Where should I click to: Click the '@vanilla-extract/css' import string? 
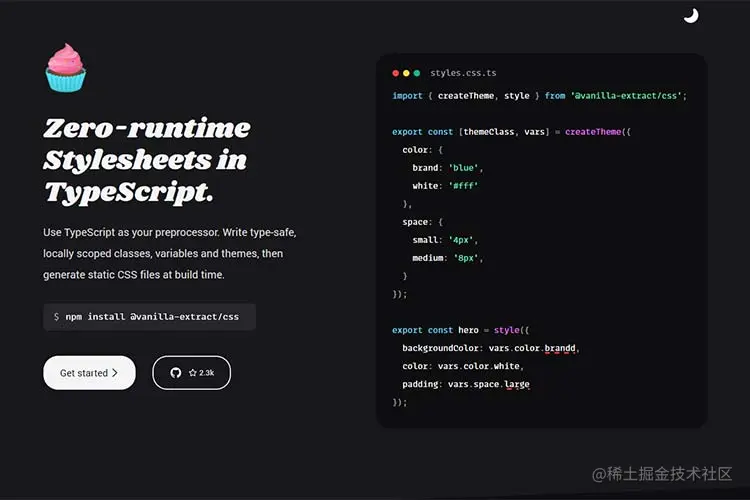point(626,96)
